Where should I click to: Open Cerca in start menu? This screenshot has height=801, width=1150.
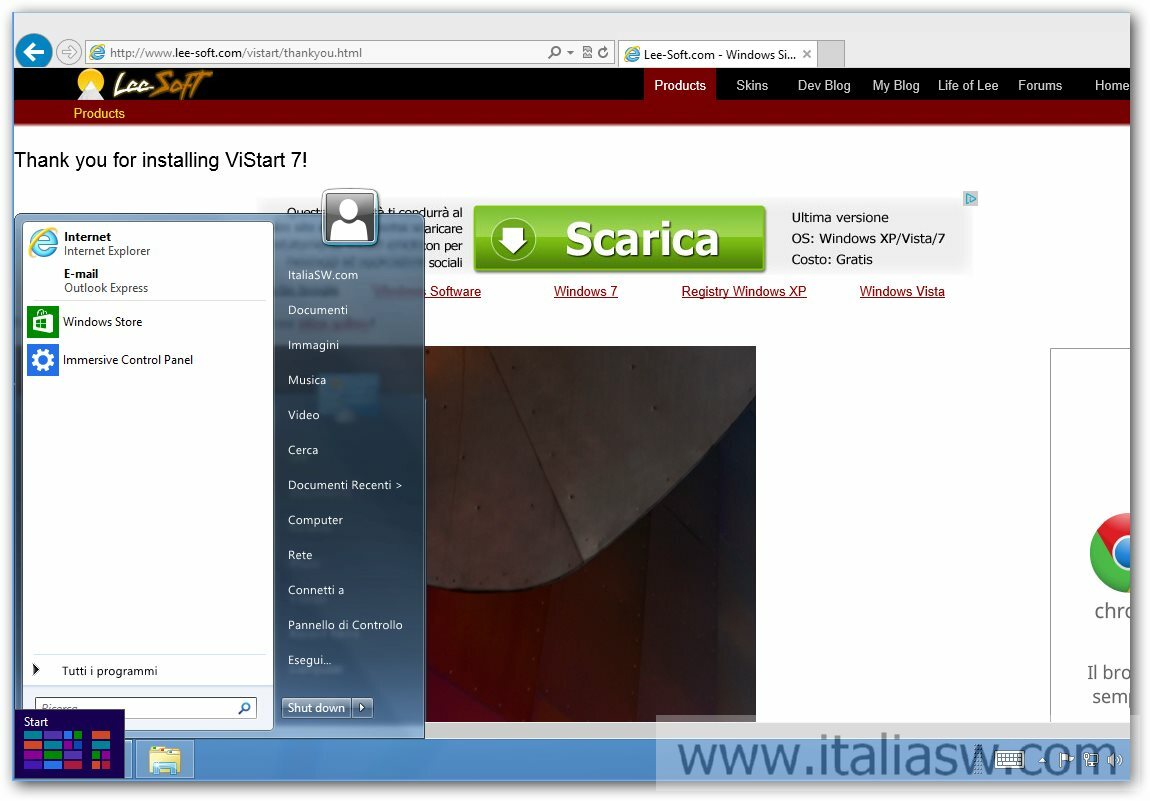[302, 450]
